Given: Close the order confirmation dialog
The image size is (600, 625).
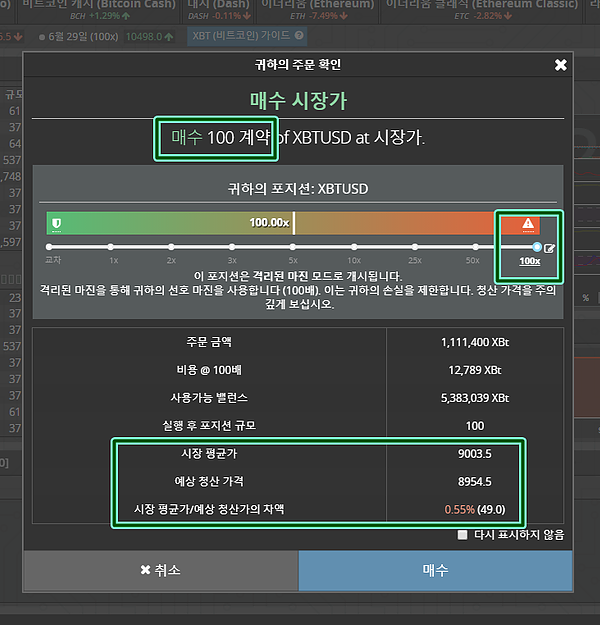Looking at the screenshot, I should tap(560, 65).
